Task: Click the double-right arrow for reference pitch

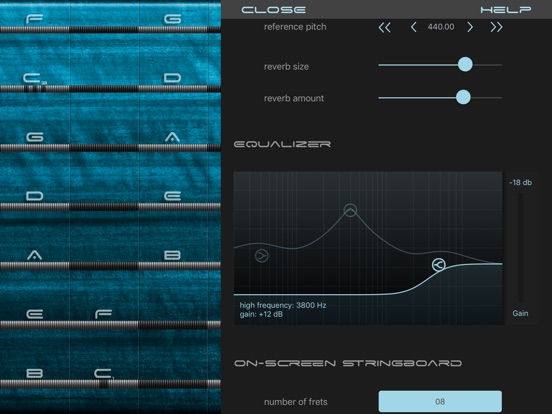Action: click(496, 27)
